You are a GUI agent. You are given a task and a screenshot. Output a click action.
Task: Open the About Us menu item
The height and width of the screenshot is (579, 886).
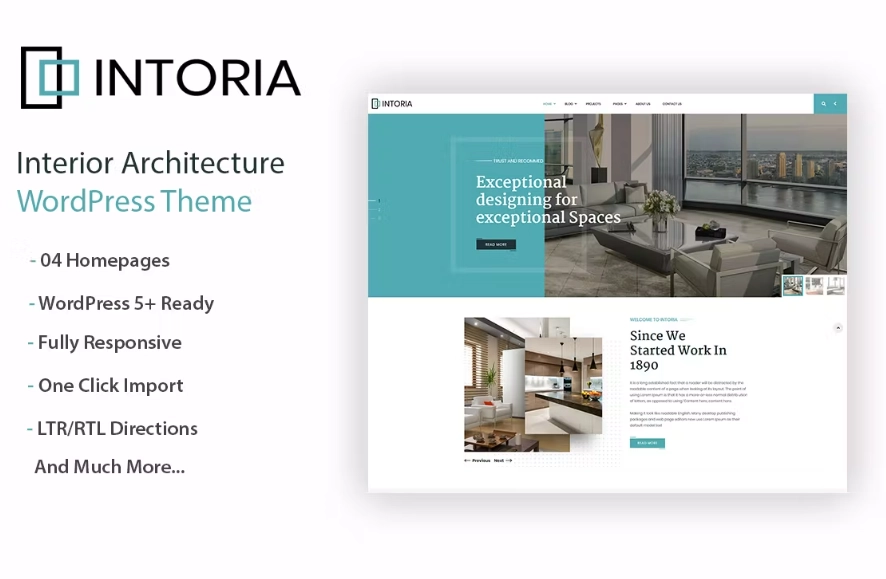pyautogui.click(x=642, y=103)
